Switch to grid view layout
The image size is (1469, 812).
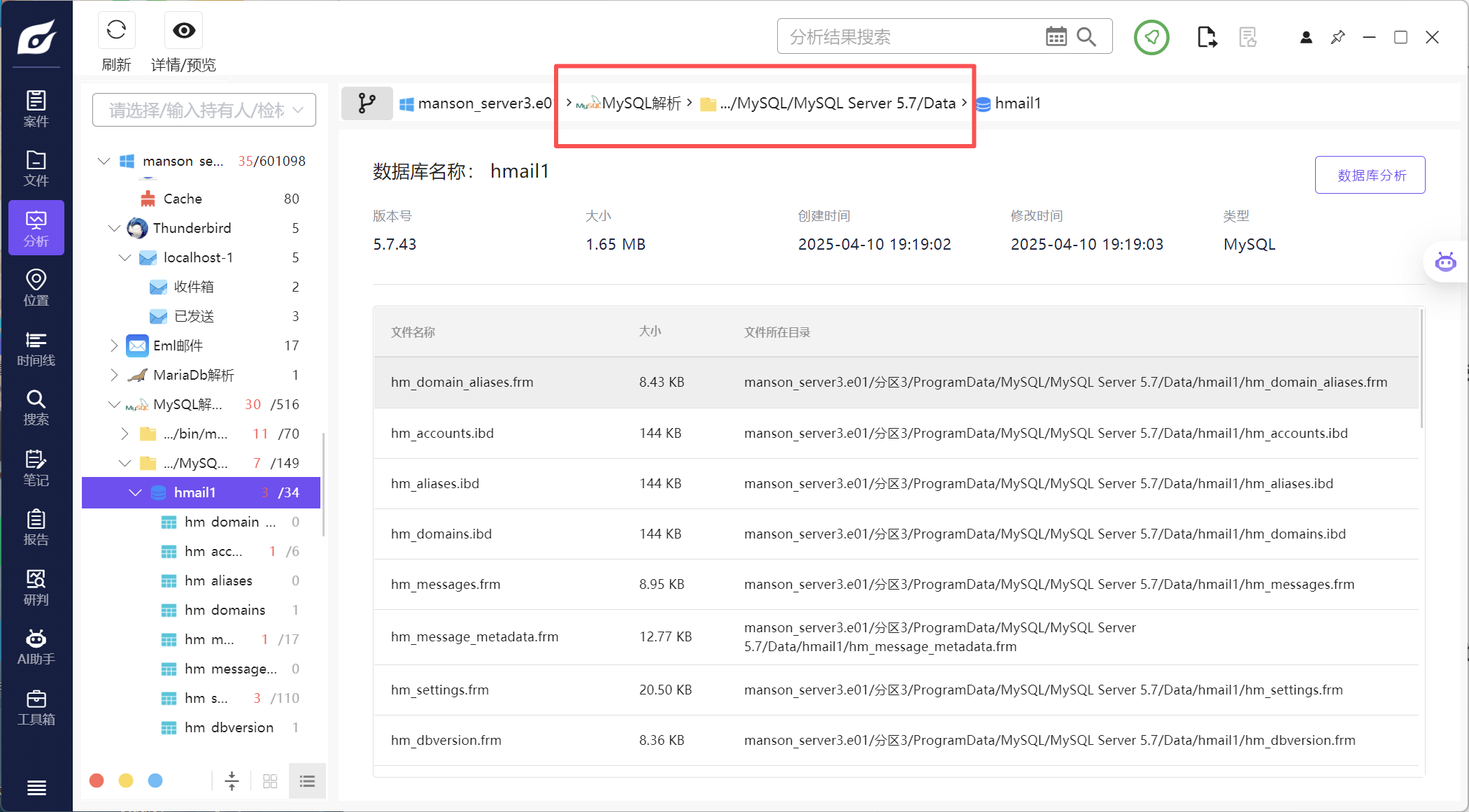click(270, 781)
